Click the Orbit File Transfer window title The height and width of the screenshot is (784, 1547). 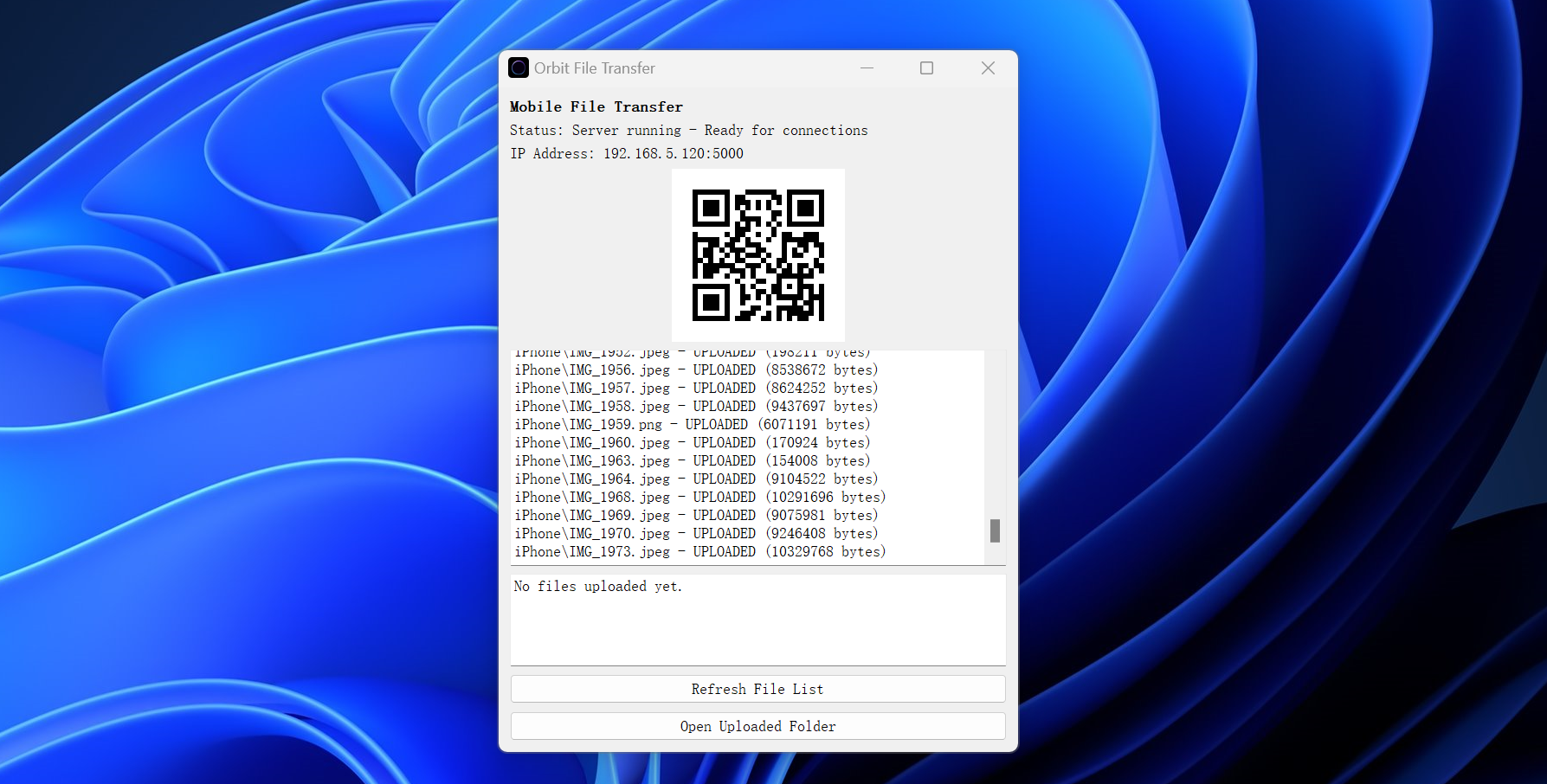(x=595, y=67)
